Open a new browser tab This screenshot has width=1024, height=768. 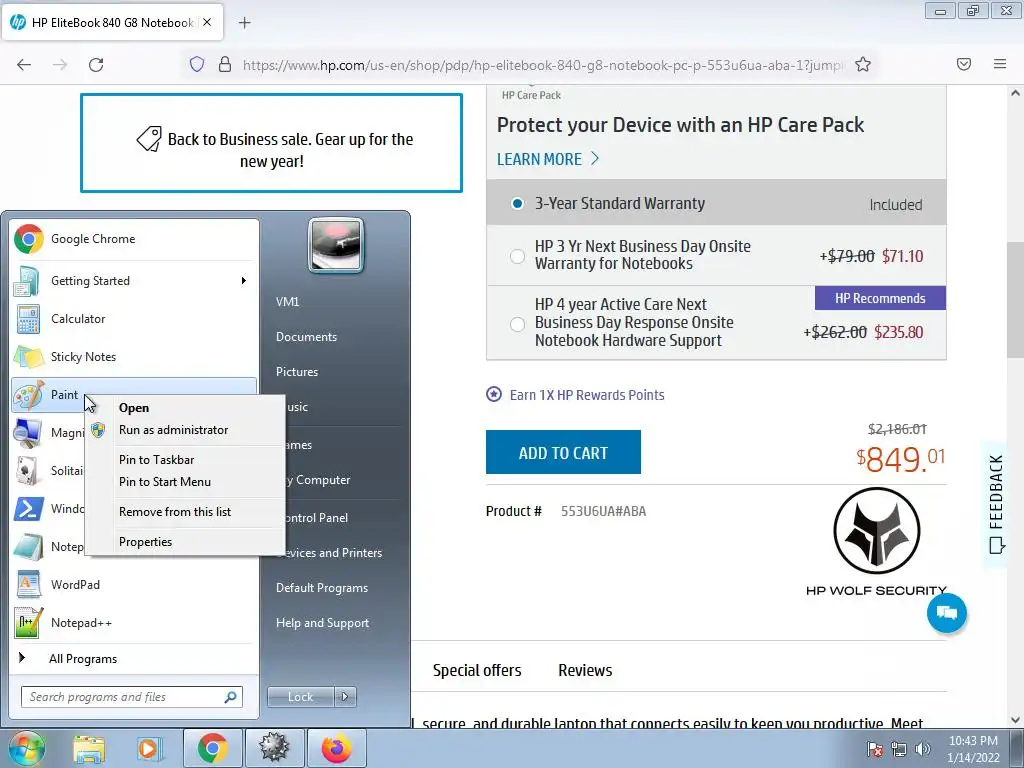point(244,23)
